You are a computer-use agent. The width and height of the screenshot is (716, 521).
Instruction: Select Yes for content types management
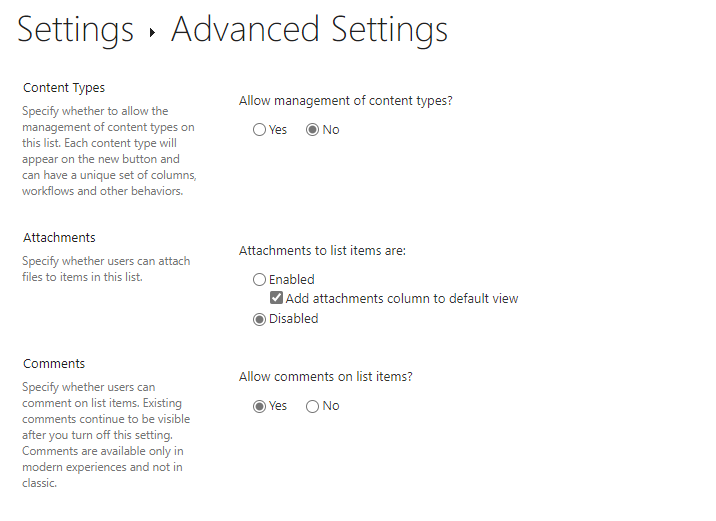pos(259,130)
